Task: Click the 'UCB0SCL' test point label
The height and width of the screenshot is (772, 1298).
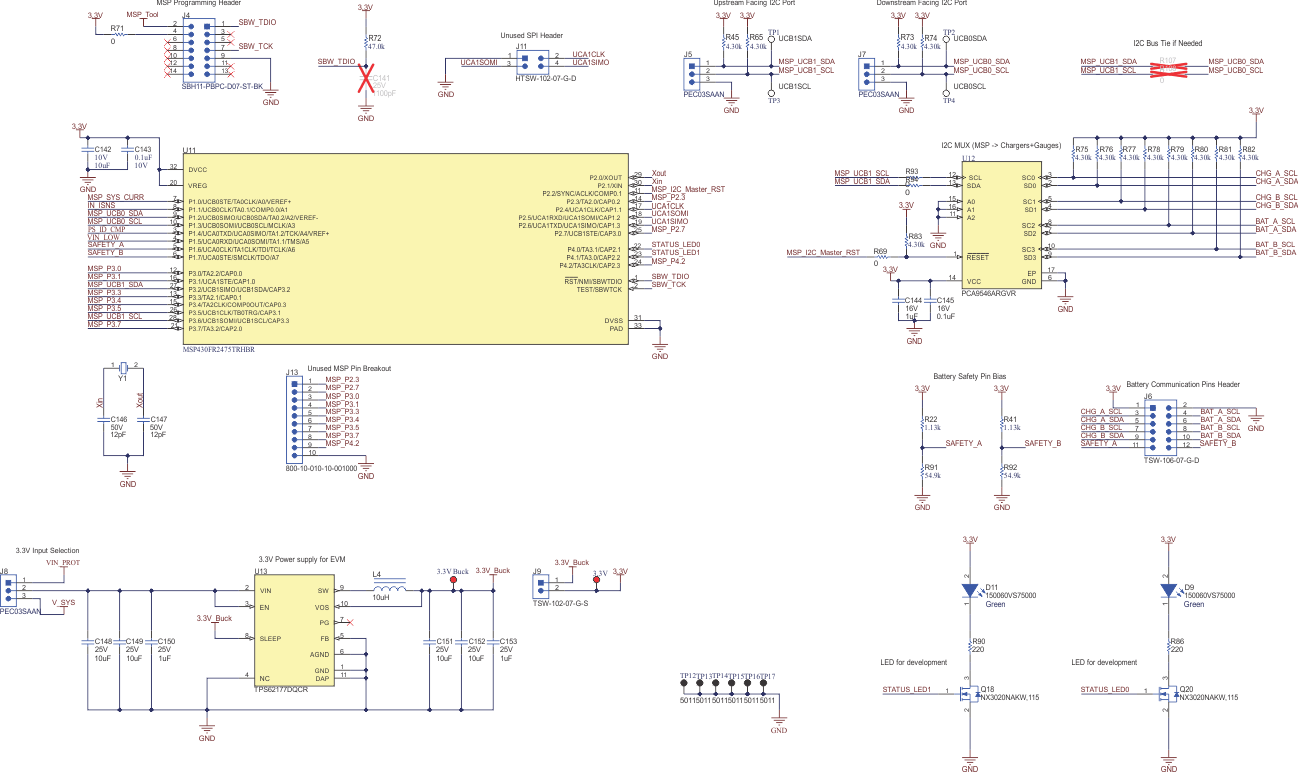Action: tap(969, 87)
